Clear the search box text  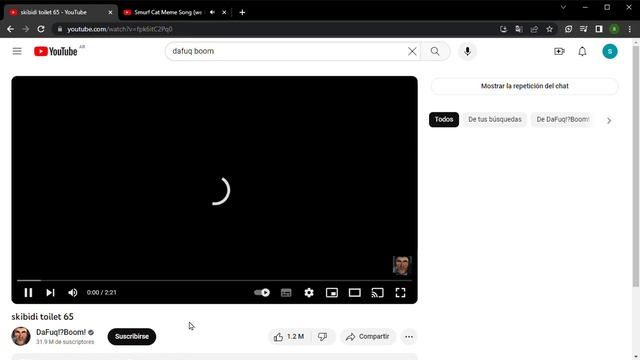pos(412,51)
